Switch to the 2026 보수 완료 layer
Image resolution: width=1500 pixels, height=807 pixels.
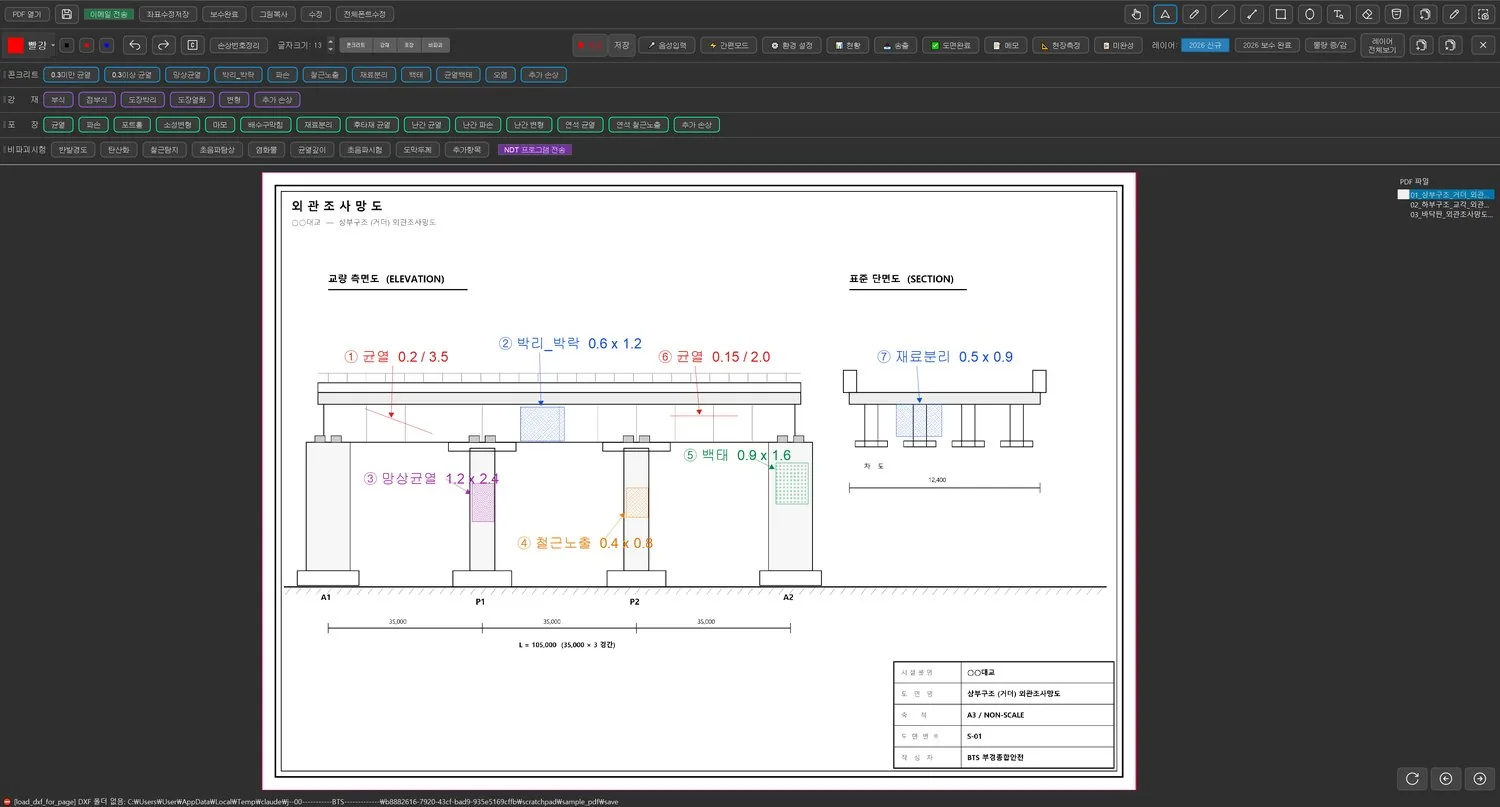(x=1267, y=45)
